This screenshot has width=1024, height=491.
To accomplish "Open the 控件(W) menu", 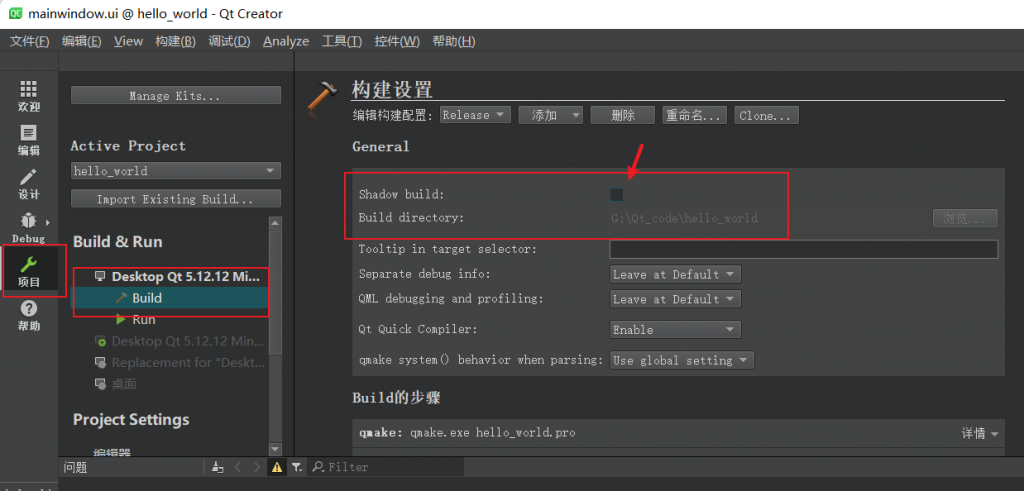I will tap(397, 41).
